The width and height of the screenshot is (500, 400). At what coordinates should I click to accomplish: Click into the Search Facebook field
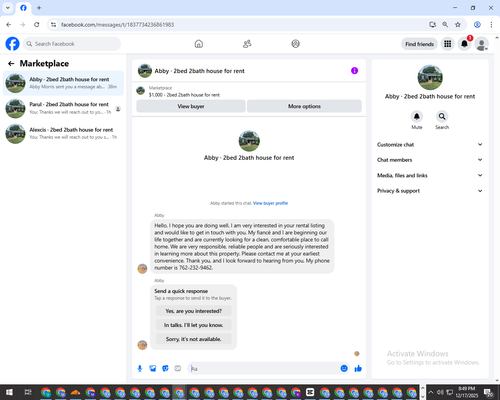point(72,44)
